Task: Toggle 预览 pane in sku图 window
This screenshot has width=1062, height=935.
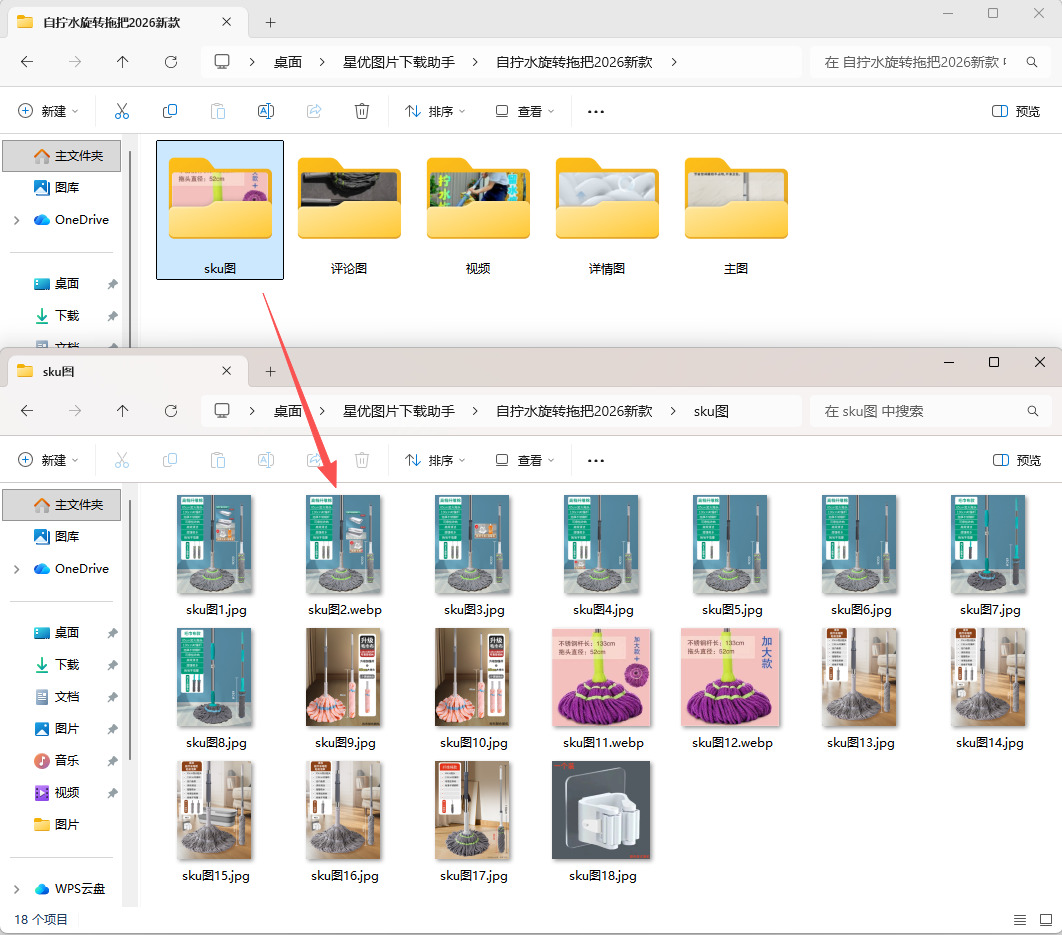Action: (1017, 460)
